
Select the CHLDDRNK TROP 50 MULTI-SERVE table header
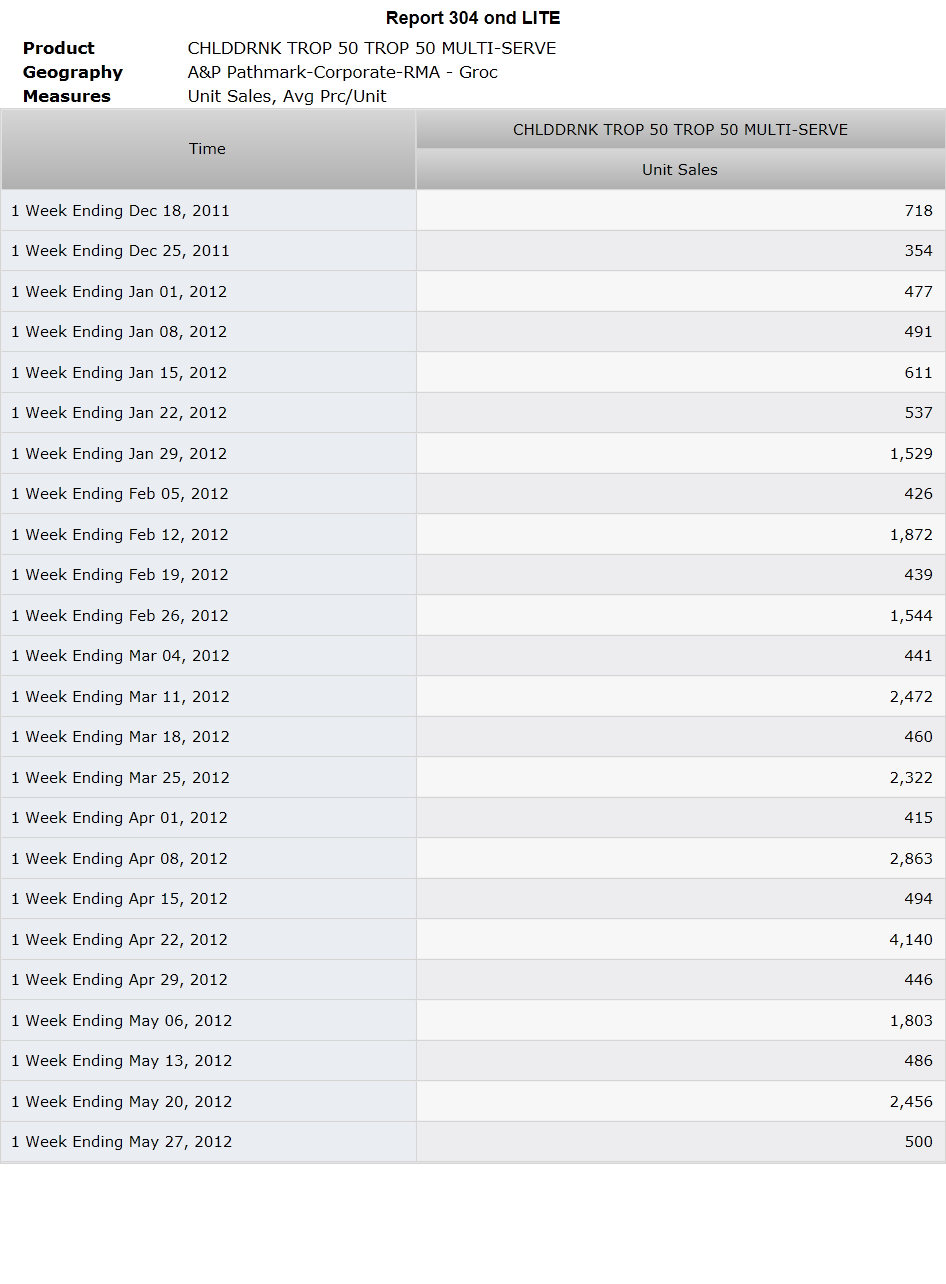[680, 130]
